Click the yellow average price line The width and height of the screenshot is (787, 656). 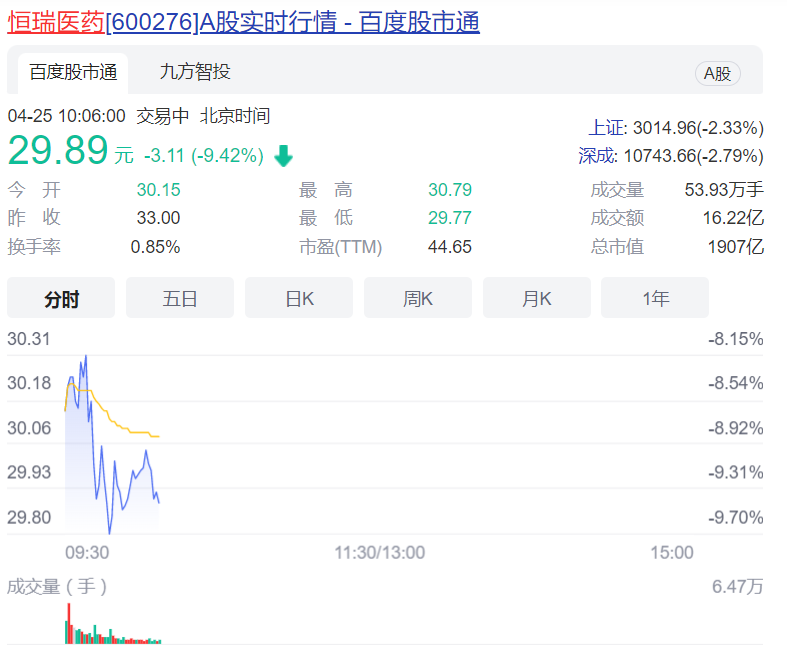[x=125, y=427]
